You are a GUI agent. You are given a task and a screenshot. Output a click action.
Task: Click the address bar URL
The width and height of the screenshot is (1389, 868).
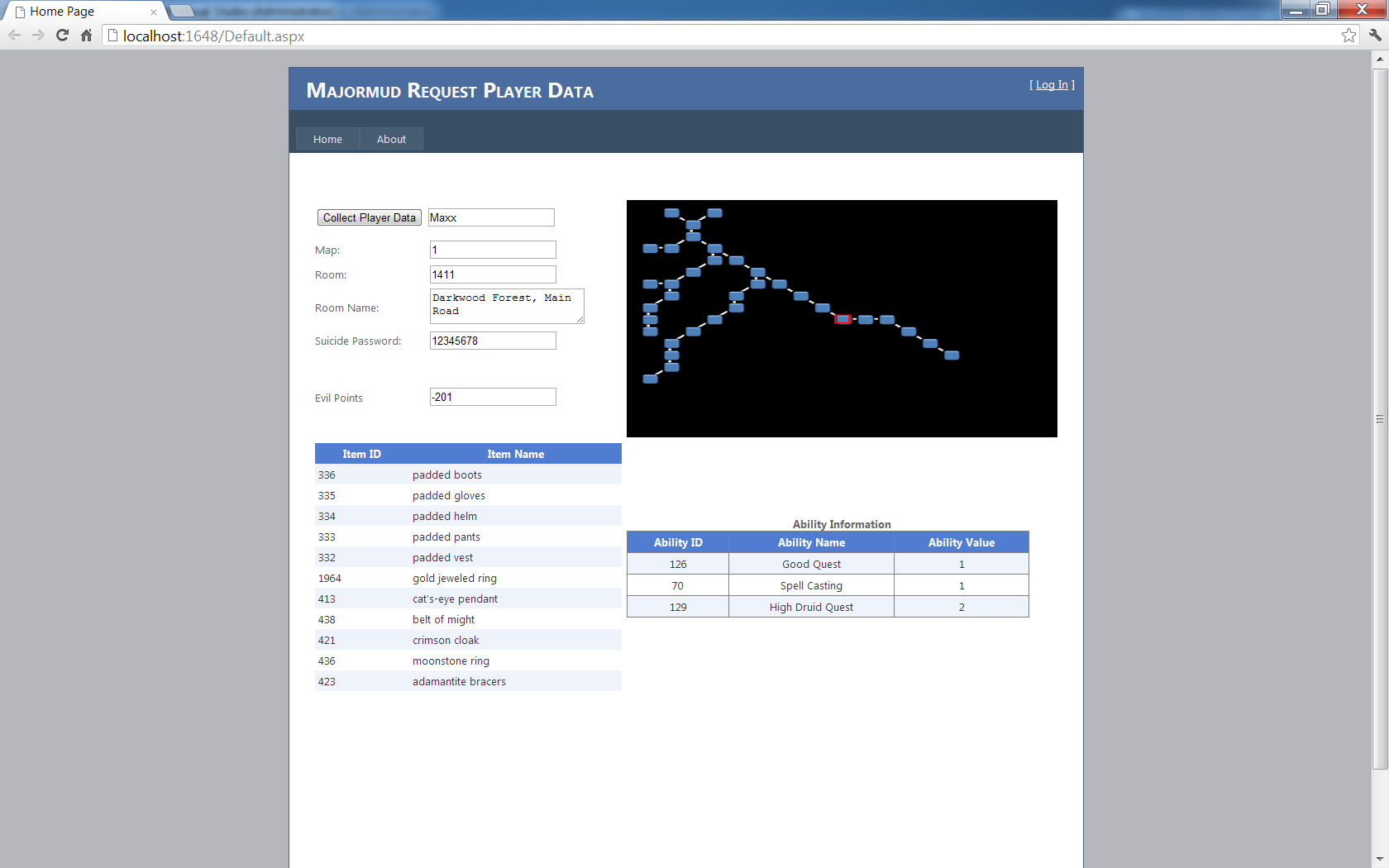click(214, 36)
